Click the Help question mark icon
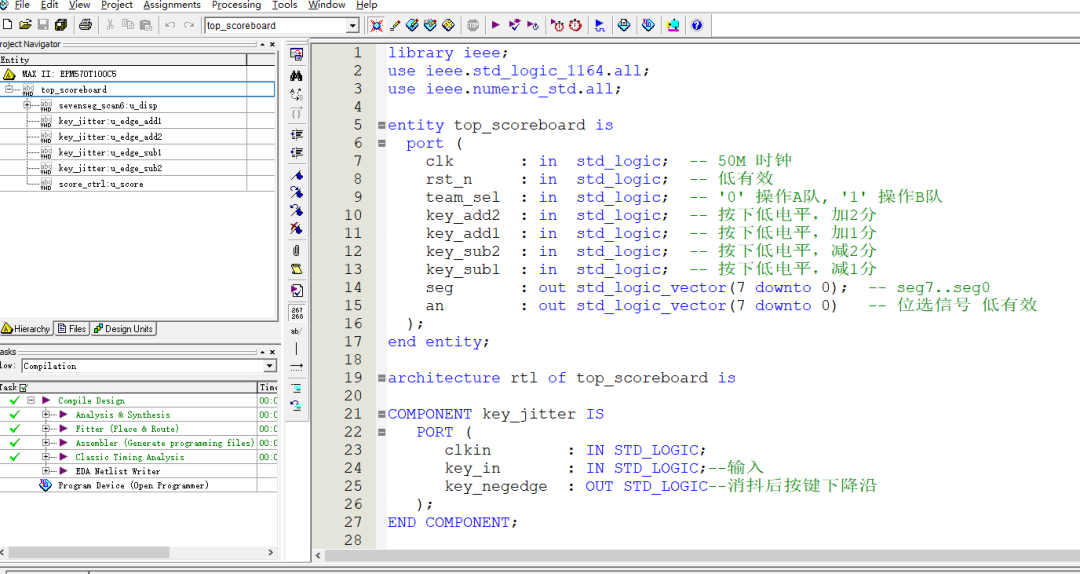The height and width of the screenshot is (574, 1080). click(696, 25)
